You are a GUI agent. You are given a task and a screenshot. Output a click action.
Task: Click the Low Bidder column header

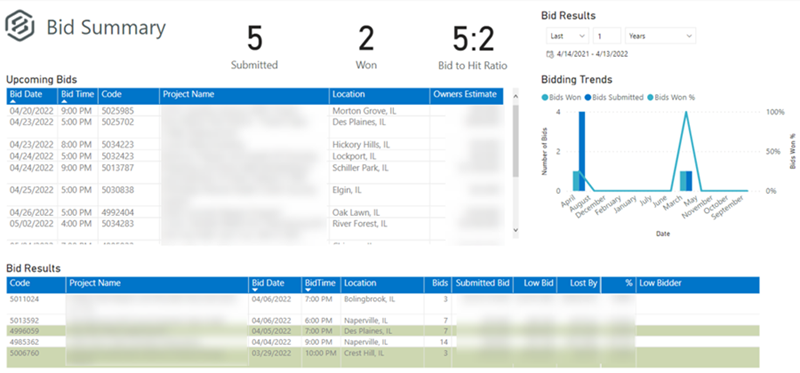[697, 285]
